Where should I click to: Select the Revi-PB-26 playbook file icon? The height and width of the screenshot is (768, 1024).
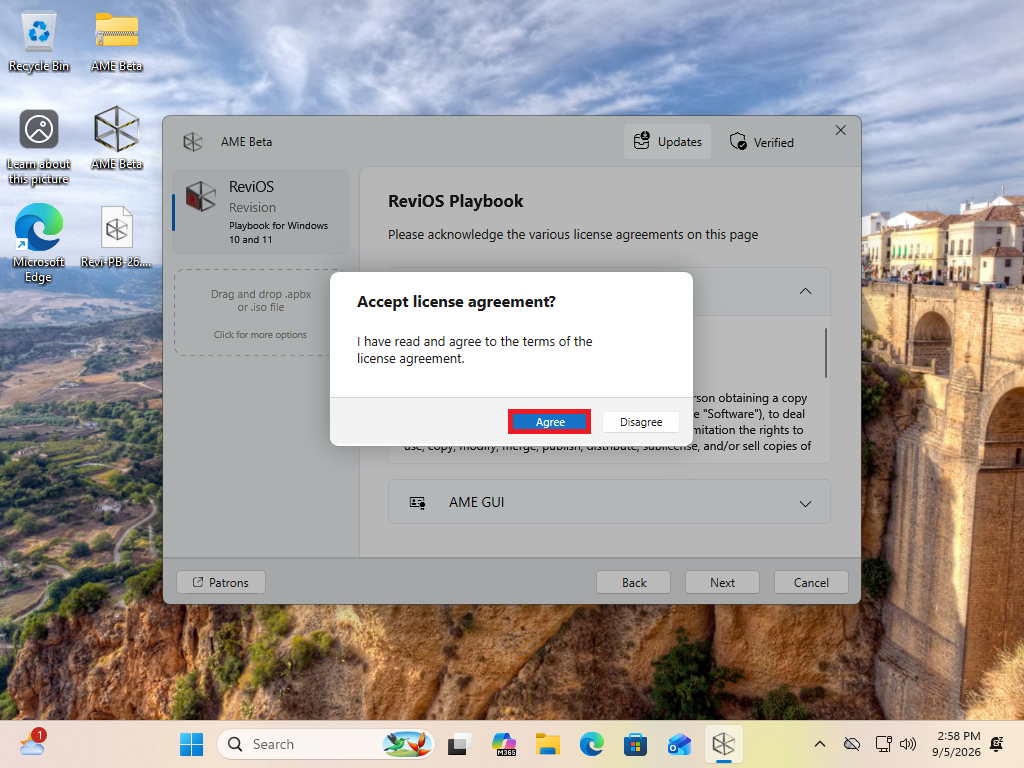[x=116, y=236]
